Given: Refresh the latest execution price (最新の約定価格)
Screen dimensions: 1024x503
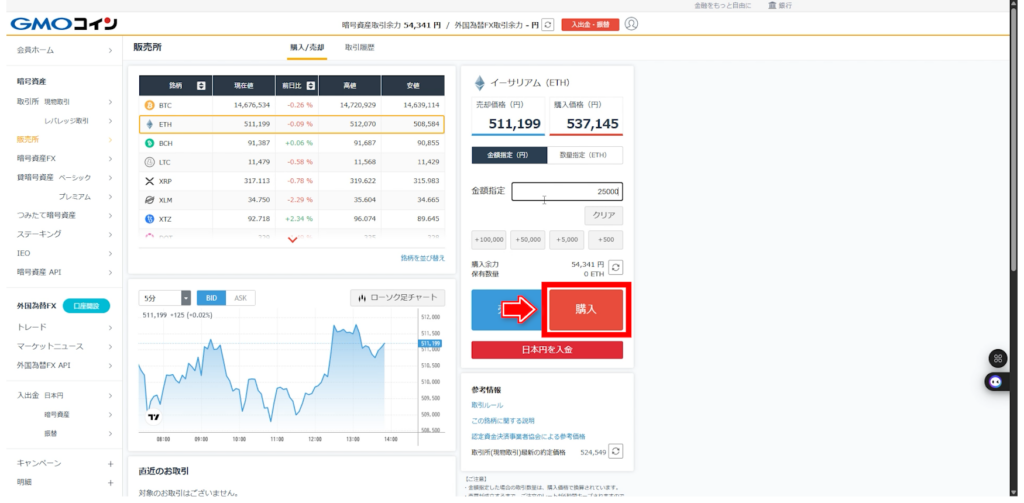Looking at the screenshot, I should tap(616, 451).
